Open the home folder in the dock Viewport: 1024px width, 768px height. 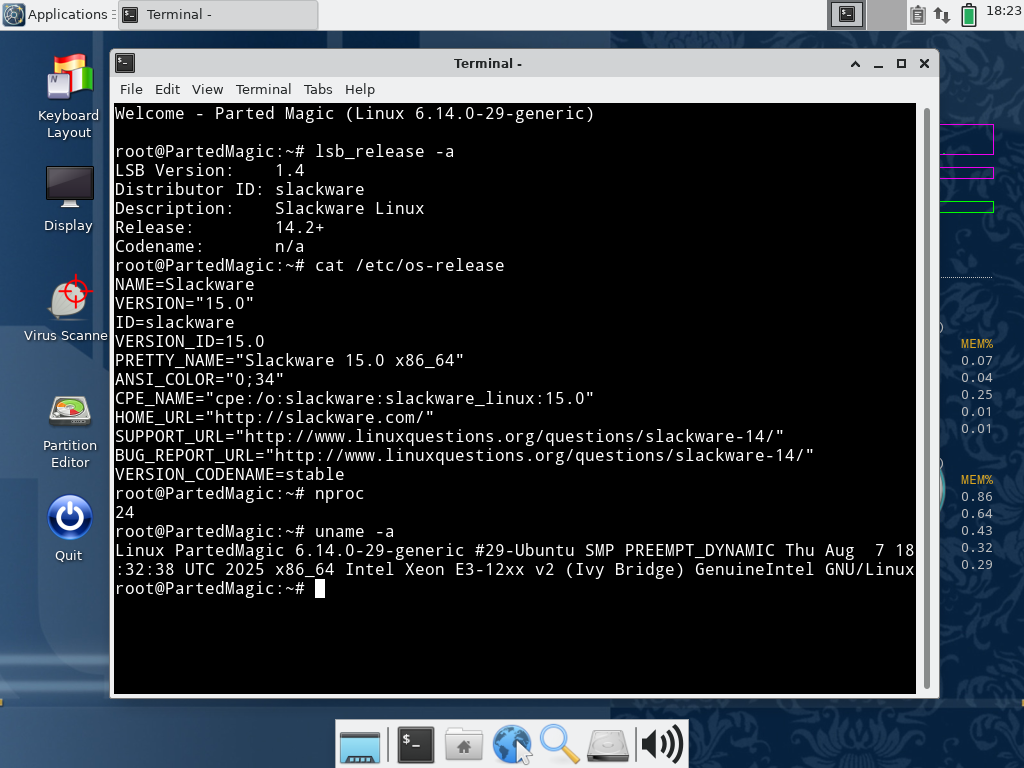click(463, 744)
